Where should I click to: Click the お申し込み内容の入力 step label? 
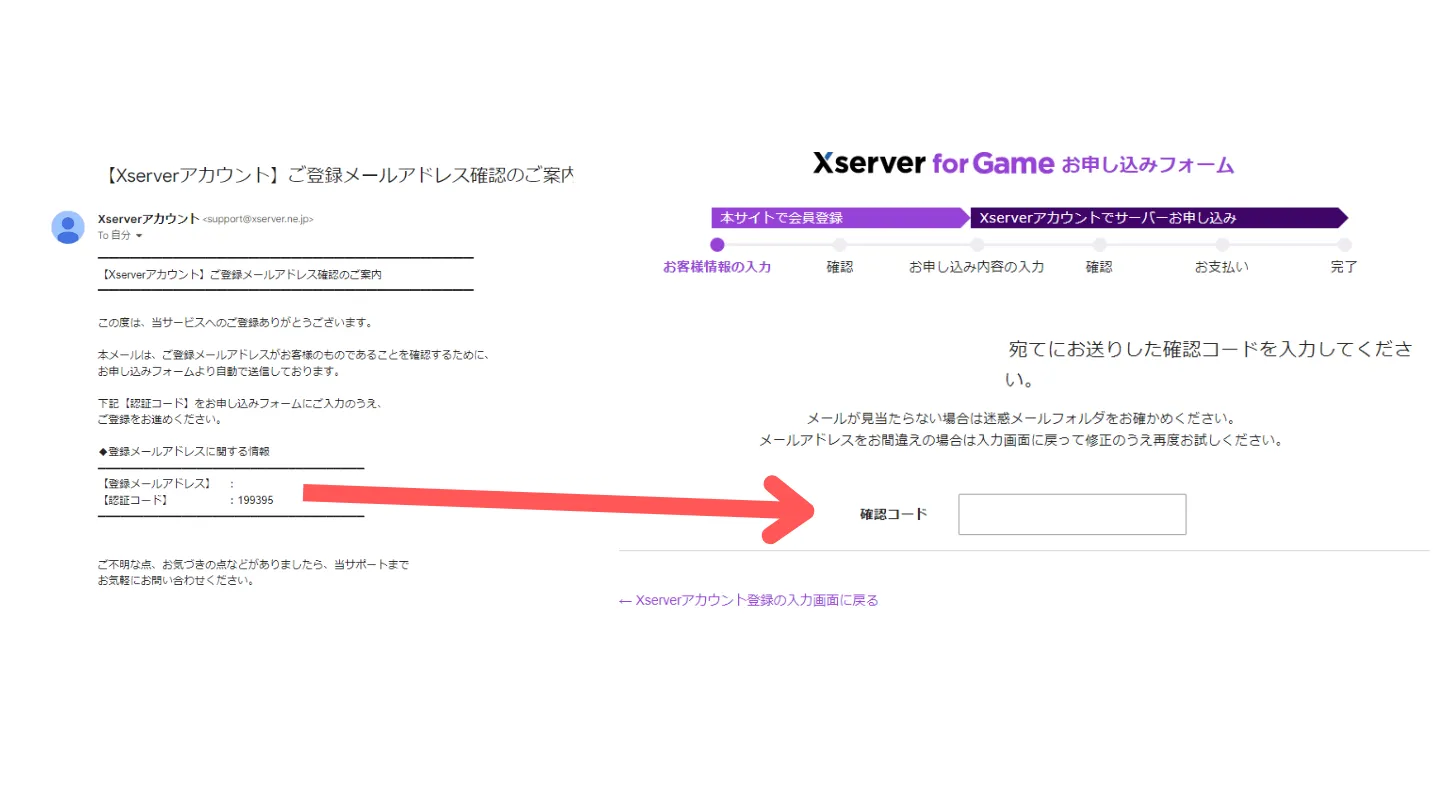tap(976, 267)
